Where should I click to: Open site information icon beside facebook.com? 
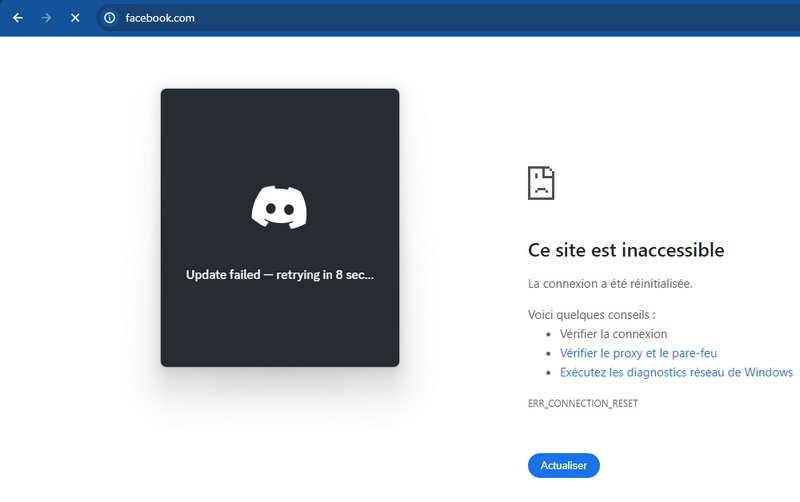coord(110,18)
